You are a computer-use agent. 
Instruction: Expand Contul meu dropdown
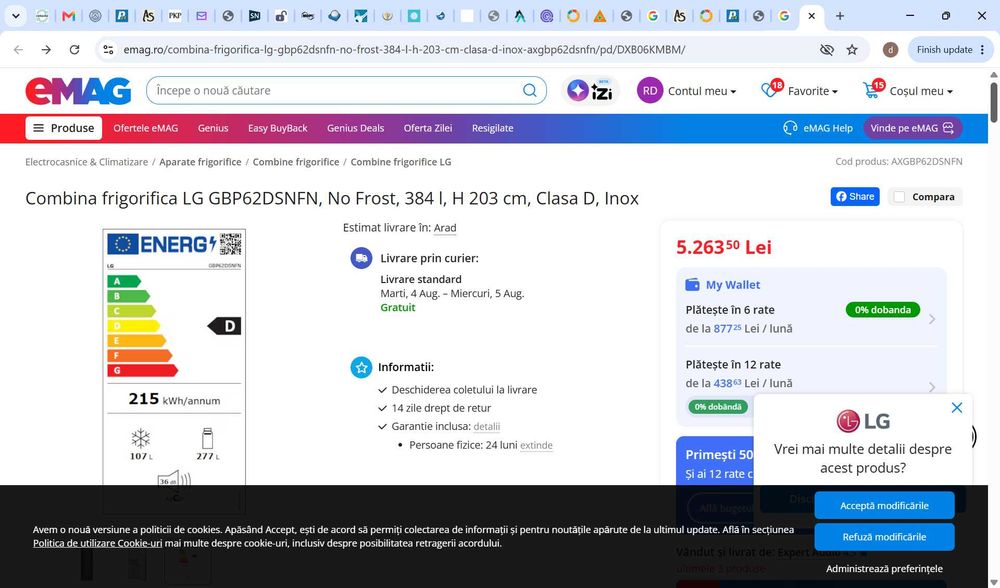tap(687, 91)
